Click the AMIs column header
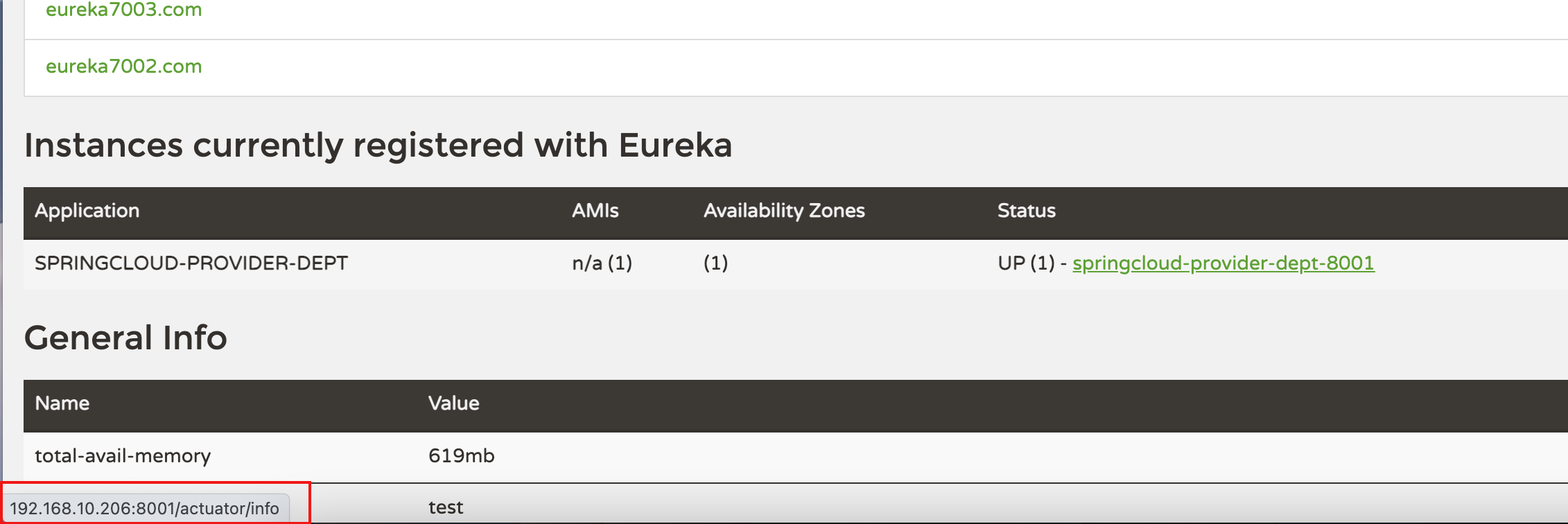This screenshot has width=1568, height=524. 595,211
